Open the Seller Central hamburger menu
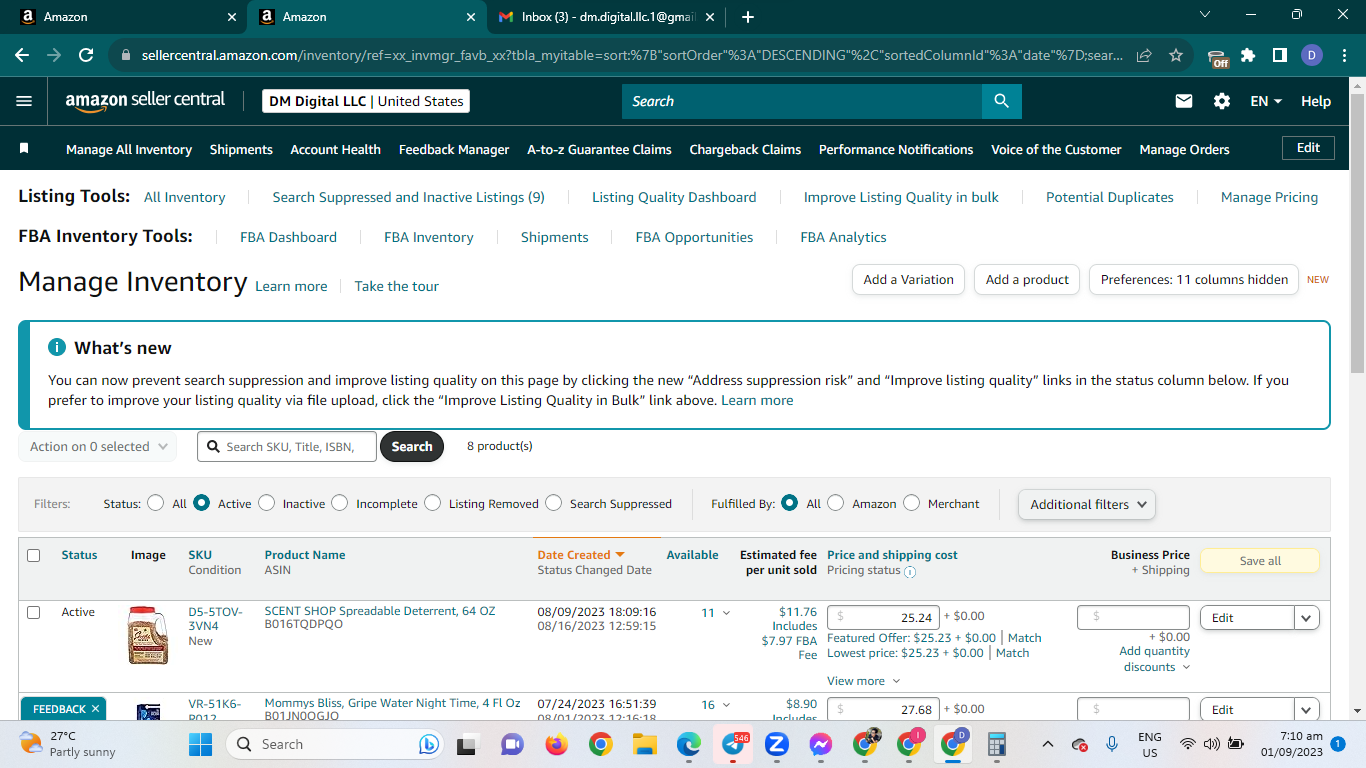 25,101
